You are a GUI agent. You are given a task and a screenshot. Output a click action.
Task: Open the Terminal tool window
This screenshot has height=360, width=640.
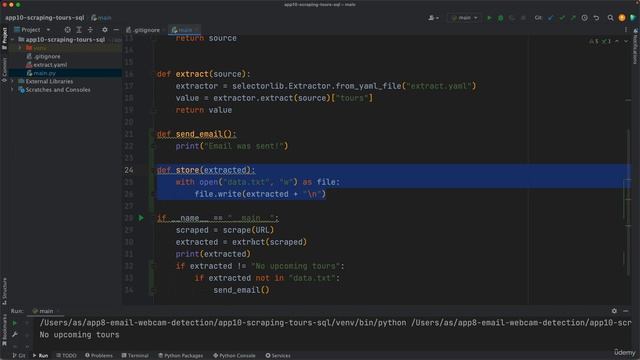(135, 356)
